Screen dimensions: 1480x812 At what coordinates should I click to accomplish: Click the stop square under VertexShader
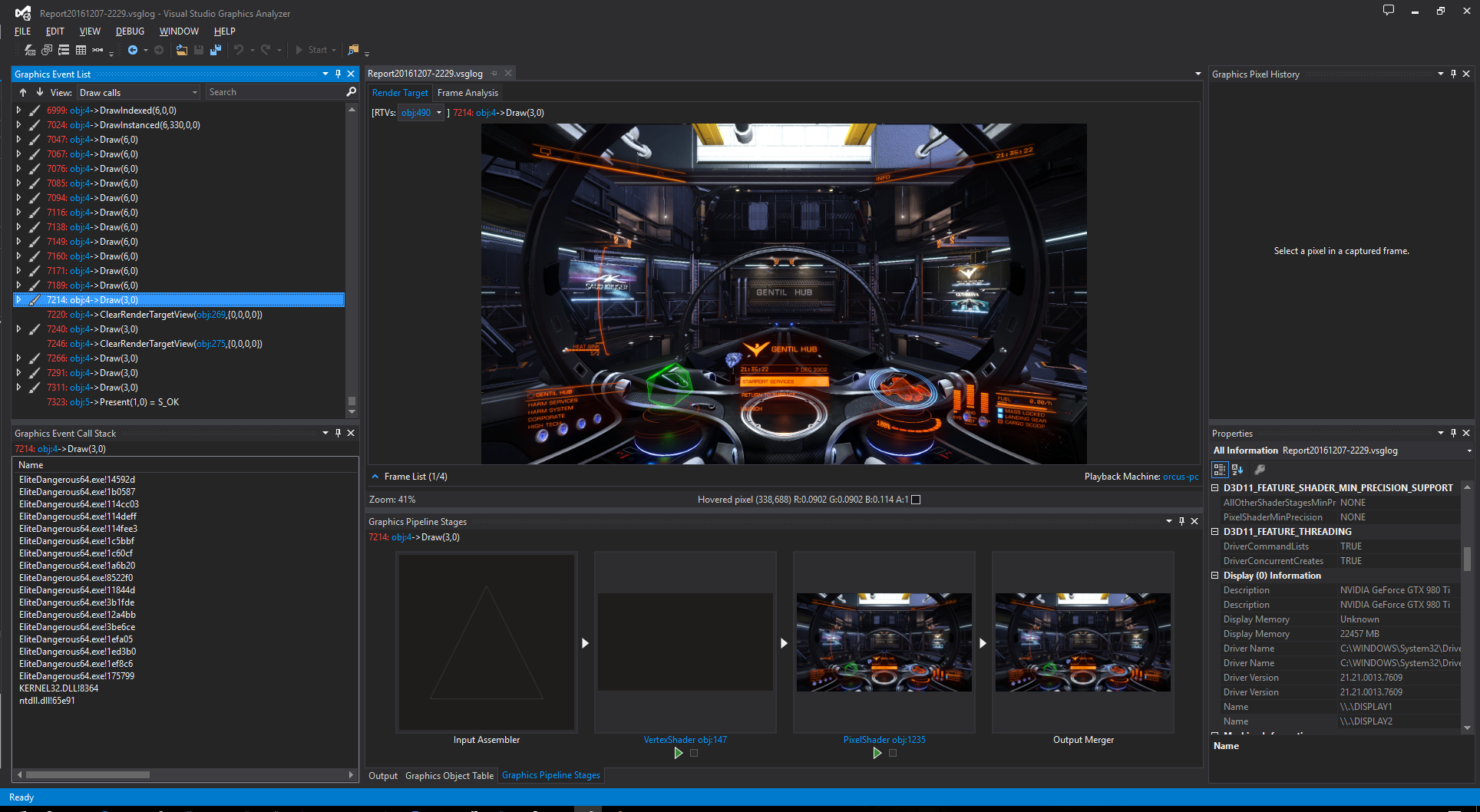pyautogui.click(x=694, y=753)
